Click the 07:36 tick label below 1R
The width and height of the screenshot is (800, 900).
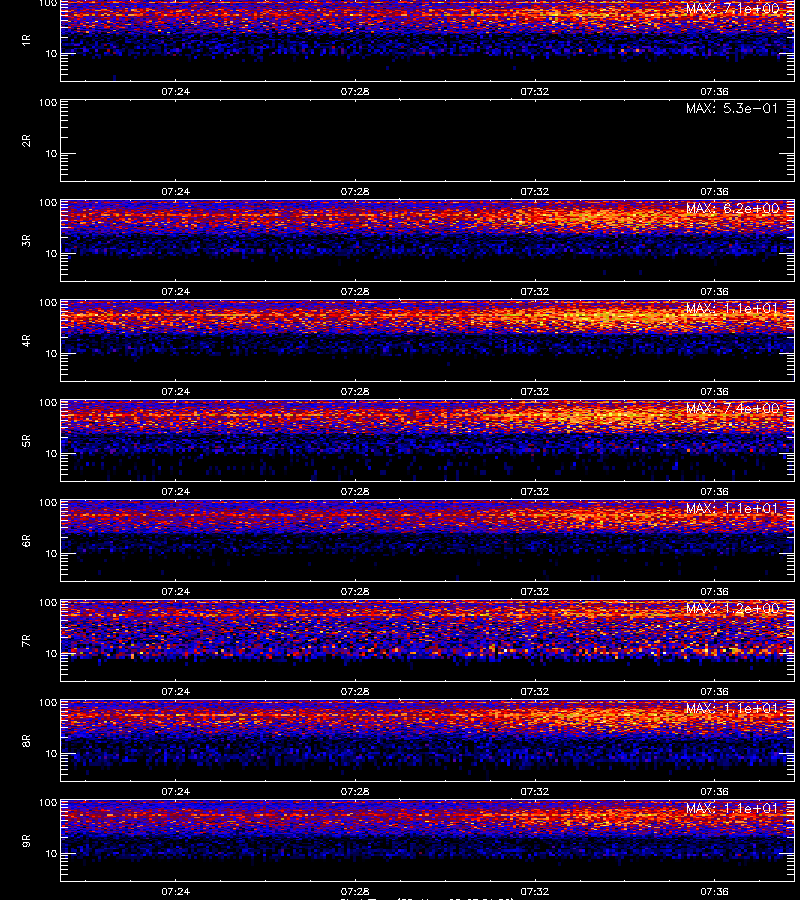click(714, 91)
